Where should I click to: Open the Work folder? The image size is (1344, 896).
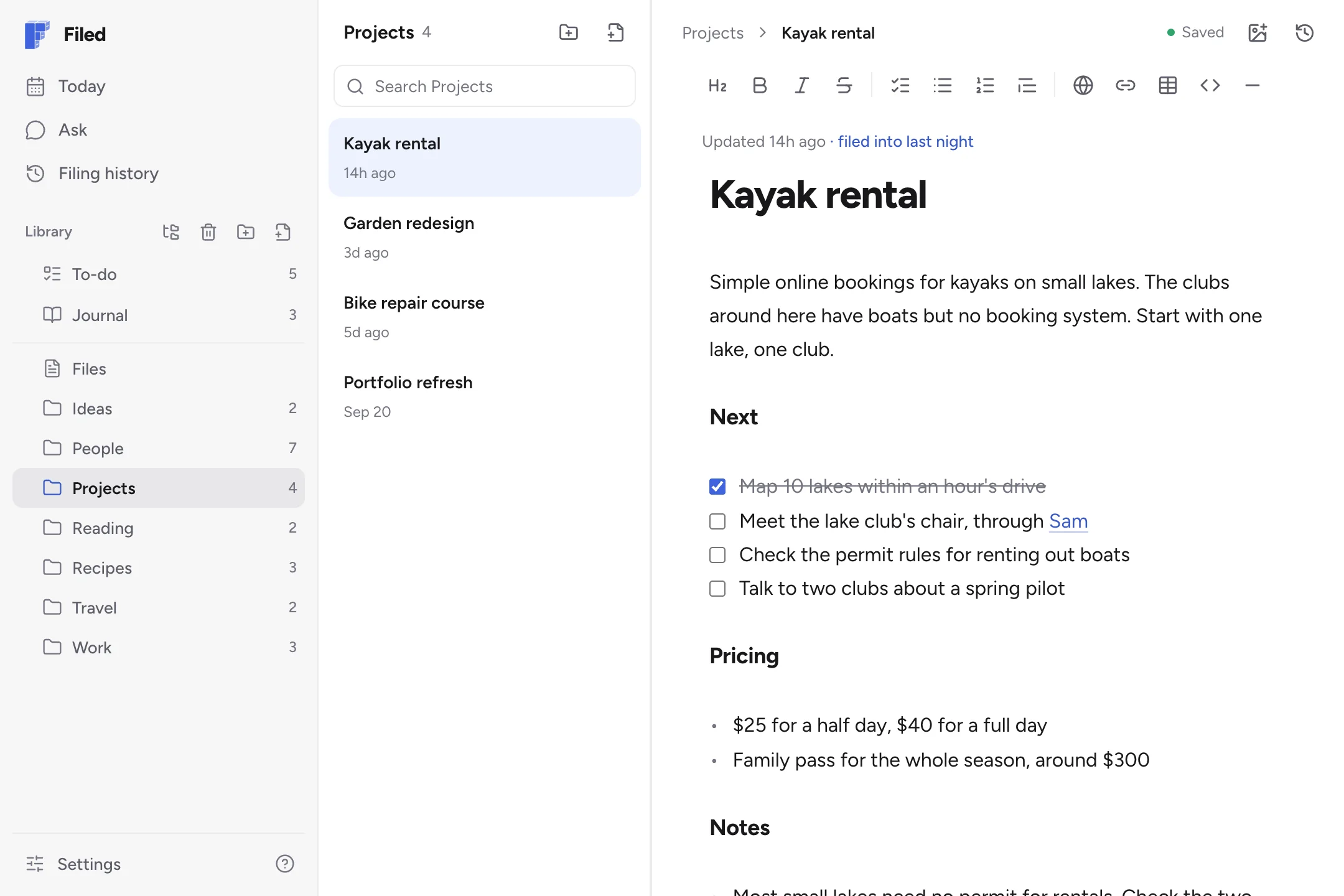pyautogui.click(x=159, y=647)
